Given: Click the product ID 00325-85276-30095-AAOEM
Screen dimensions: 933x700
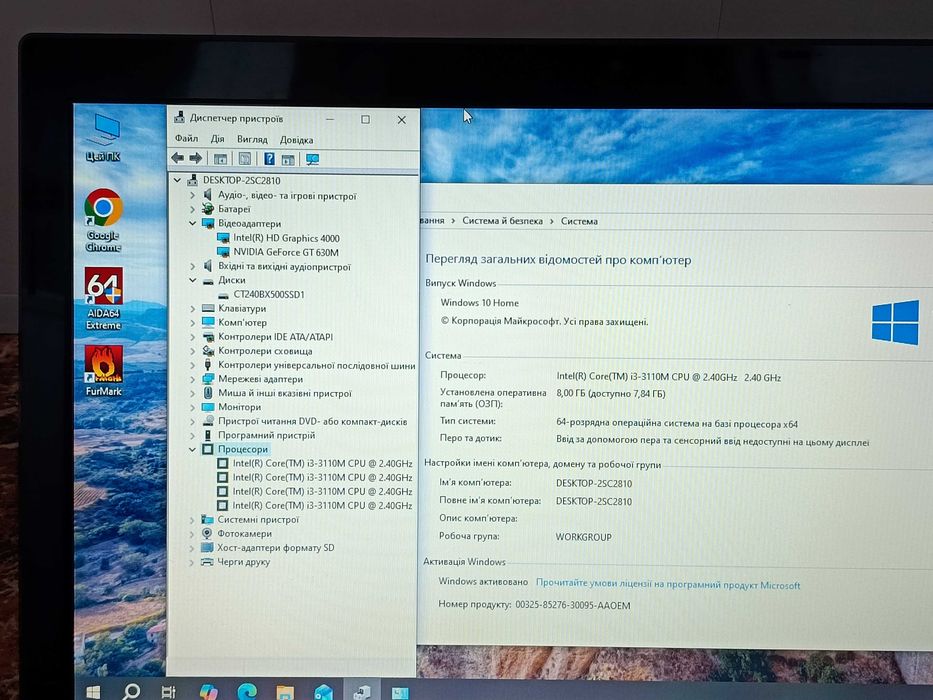Looking at the screenshot, I should pyautogui.click(x=572, y=605).
